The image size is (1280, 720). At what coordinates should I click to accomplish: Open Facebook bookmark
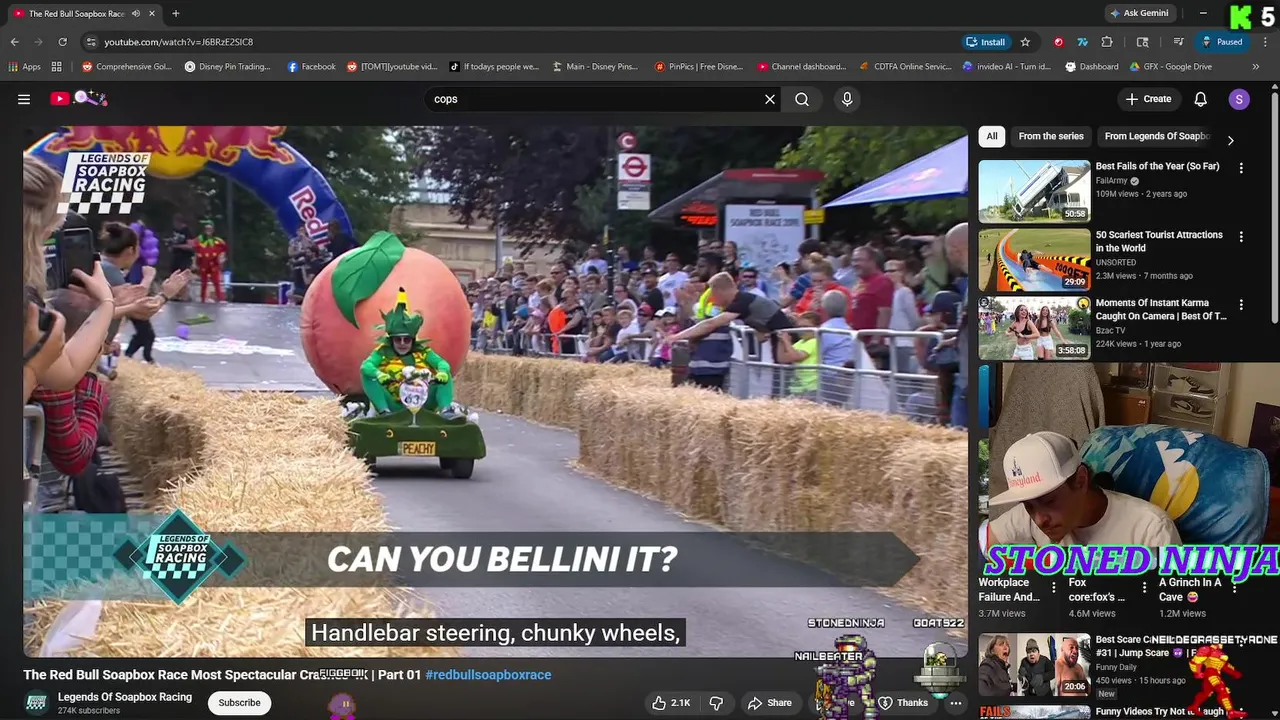(x=312, y=67)
